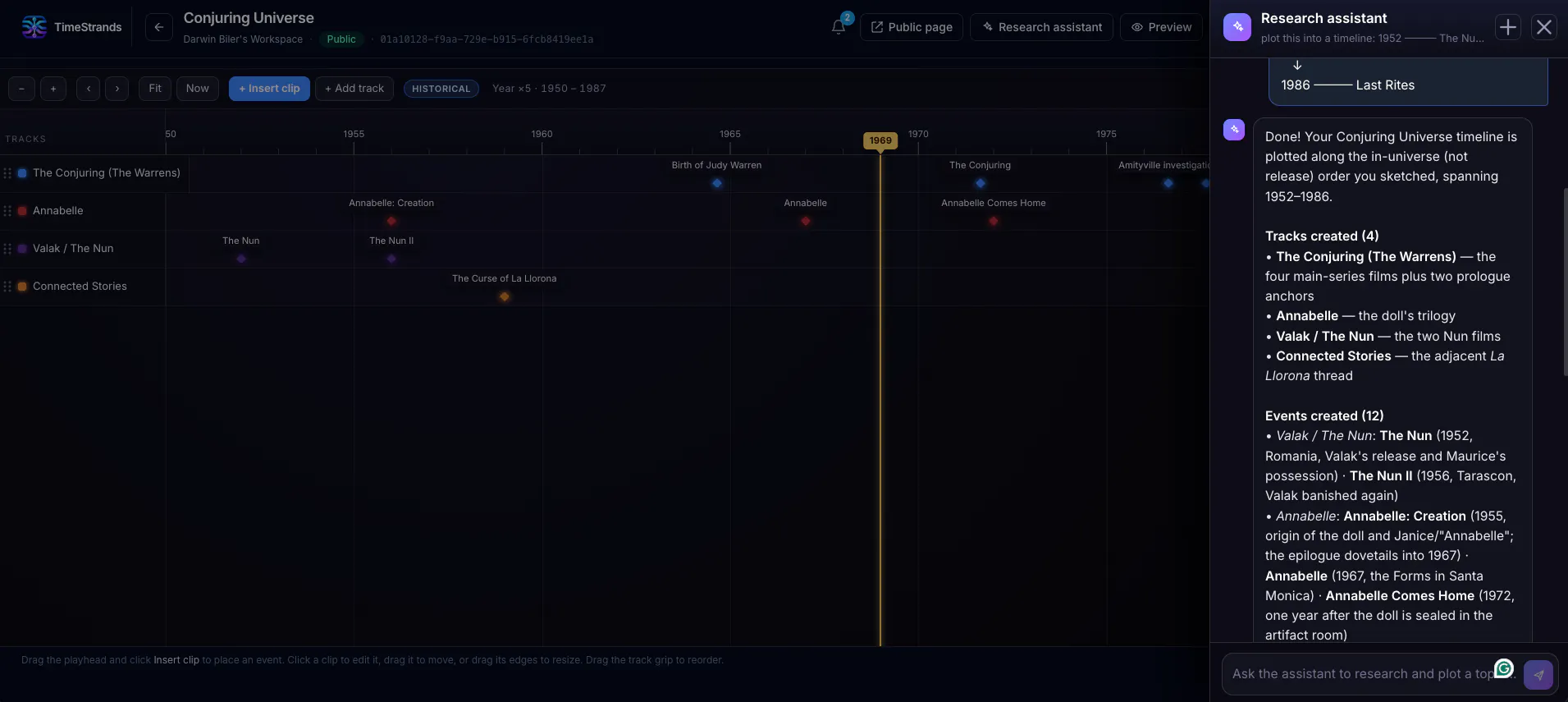Click the Public status badge
Viewport: 1568px width, 702px height.
[341, 39]
